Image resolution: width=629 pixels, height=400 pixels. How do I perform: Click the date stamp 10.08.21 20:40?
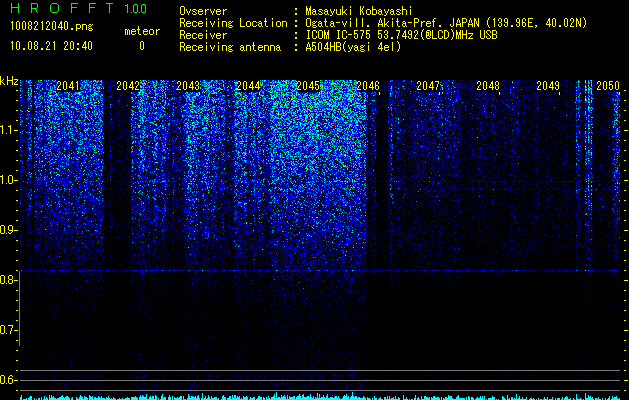coord(51,46)
